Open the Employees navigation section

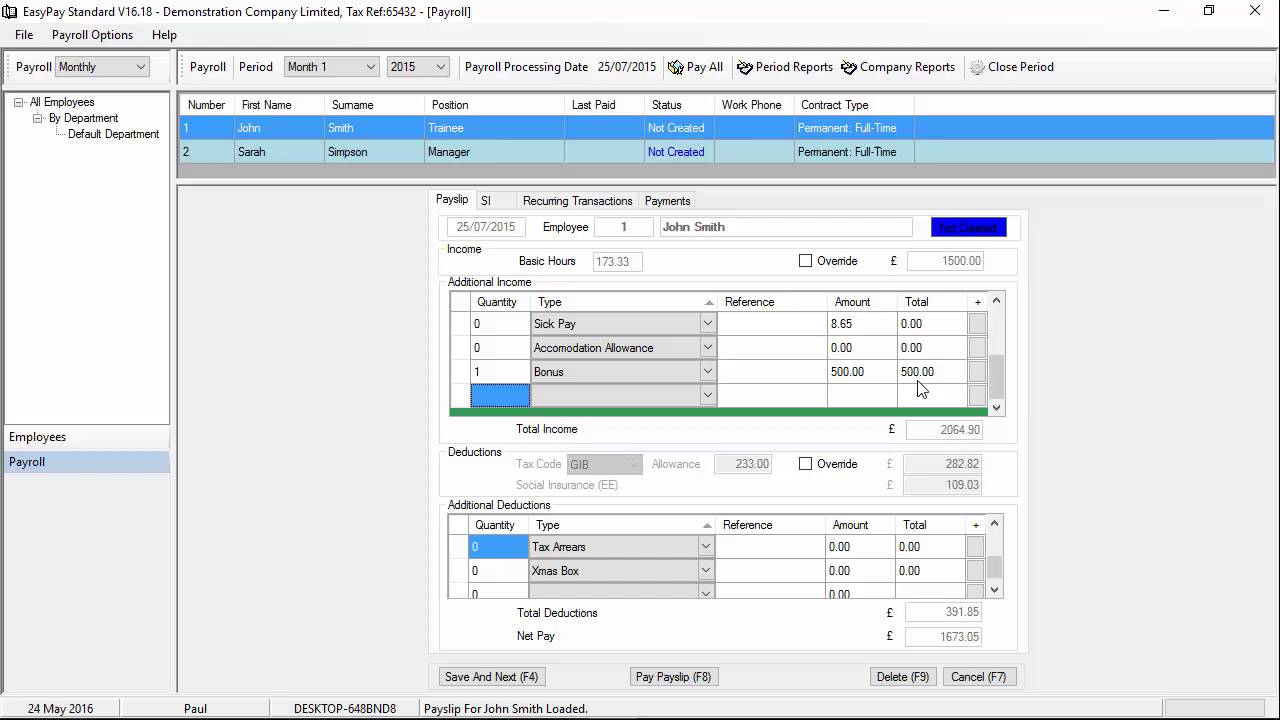[x=87, y=437]
